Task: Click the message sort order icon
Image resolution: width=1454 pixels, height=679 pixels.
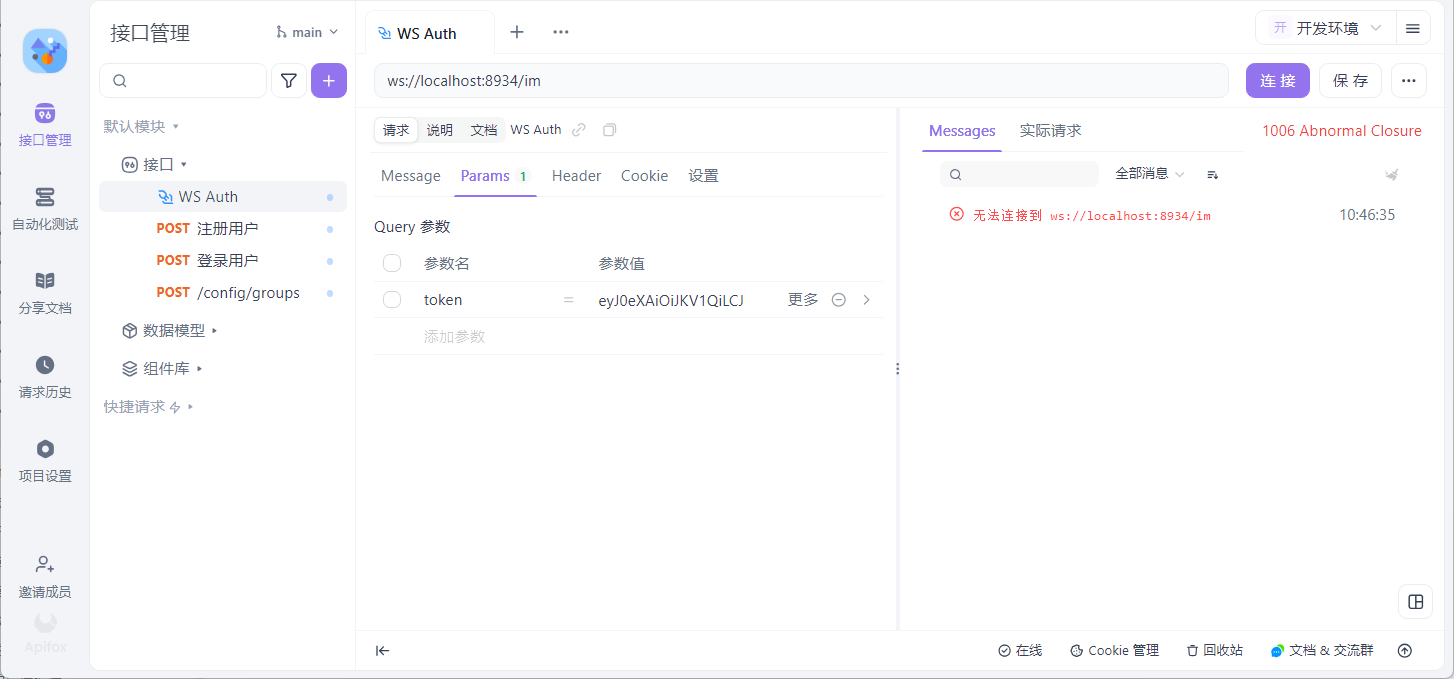Action: (x=1213, y=174)
